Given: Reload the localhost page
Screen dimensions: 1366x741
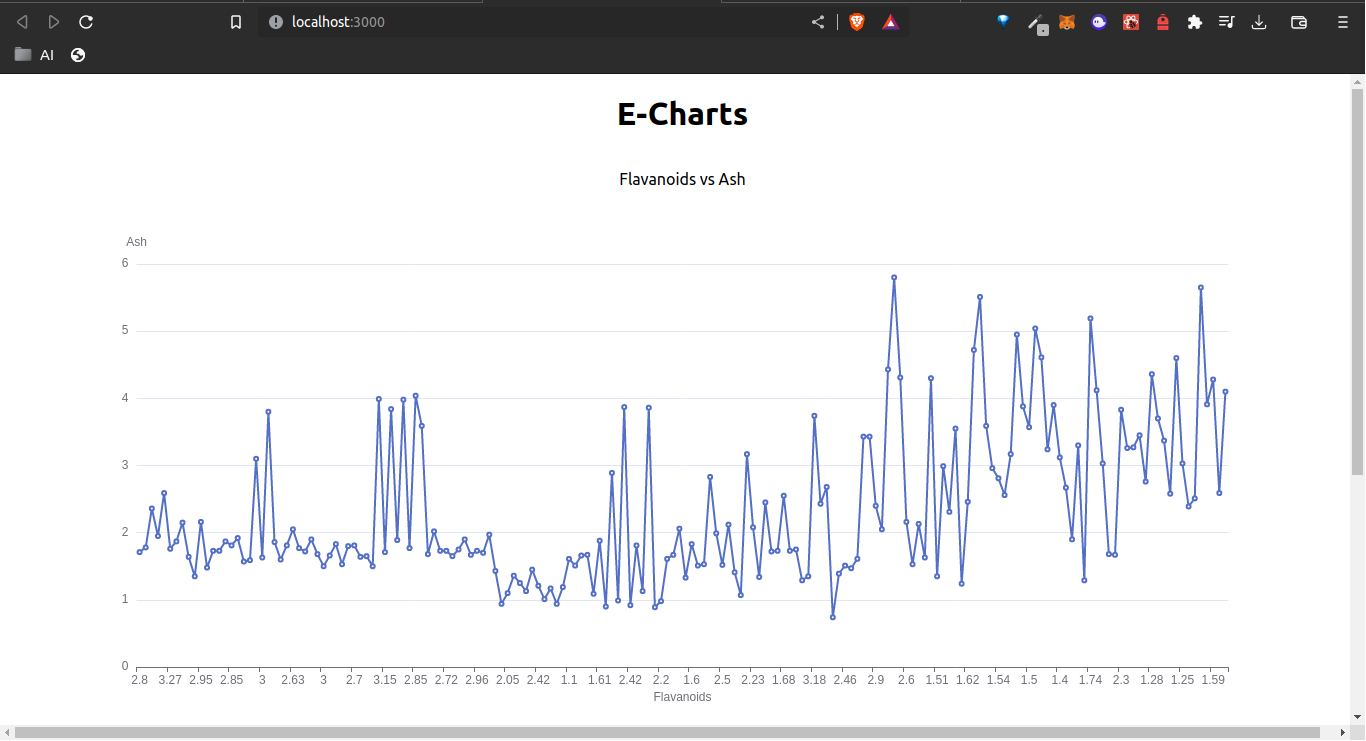Looking at the screenshot, I should coord(86,22).
